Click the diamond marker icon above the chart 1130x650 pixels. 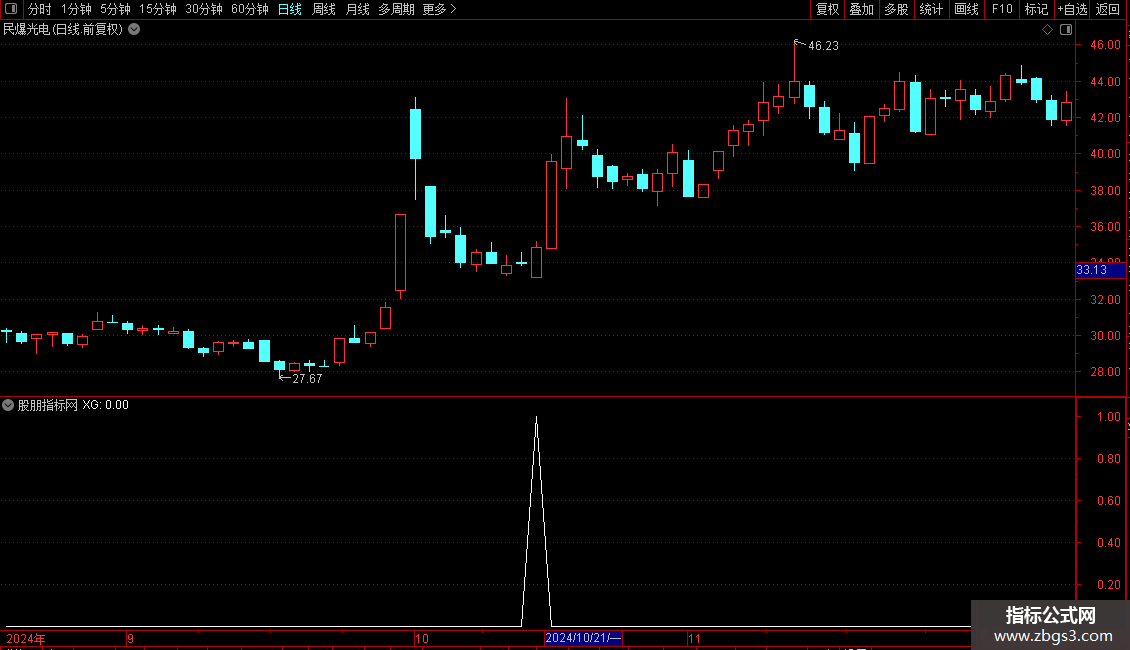1047,30
